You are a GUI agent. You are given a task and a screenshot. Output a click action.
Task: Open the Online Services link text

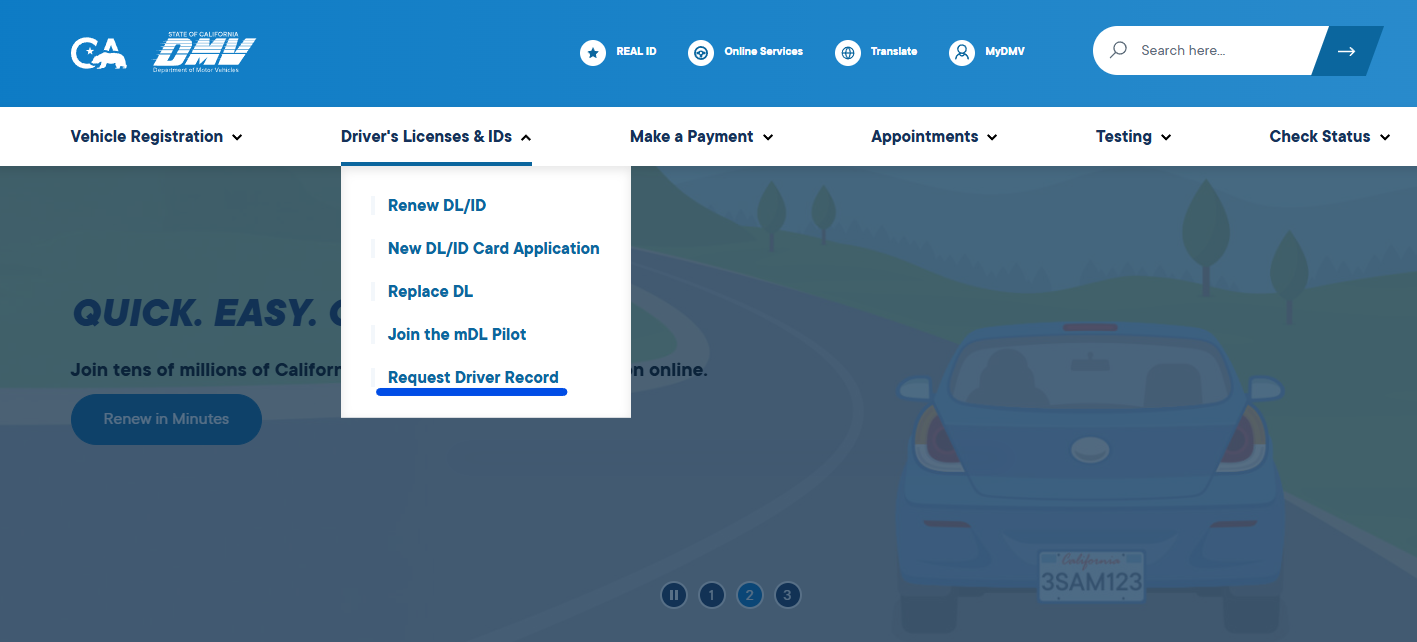click(x=763, y=51)
